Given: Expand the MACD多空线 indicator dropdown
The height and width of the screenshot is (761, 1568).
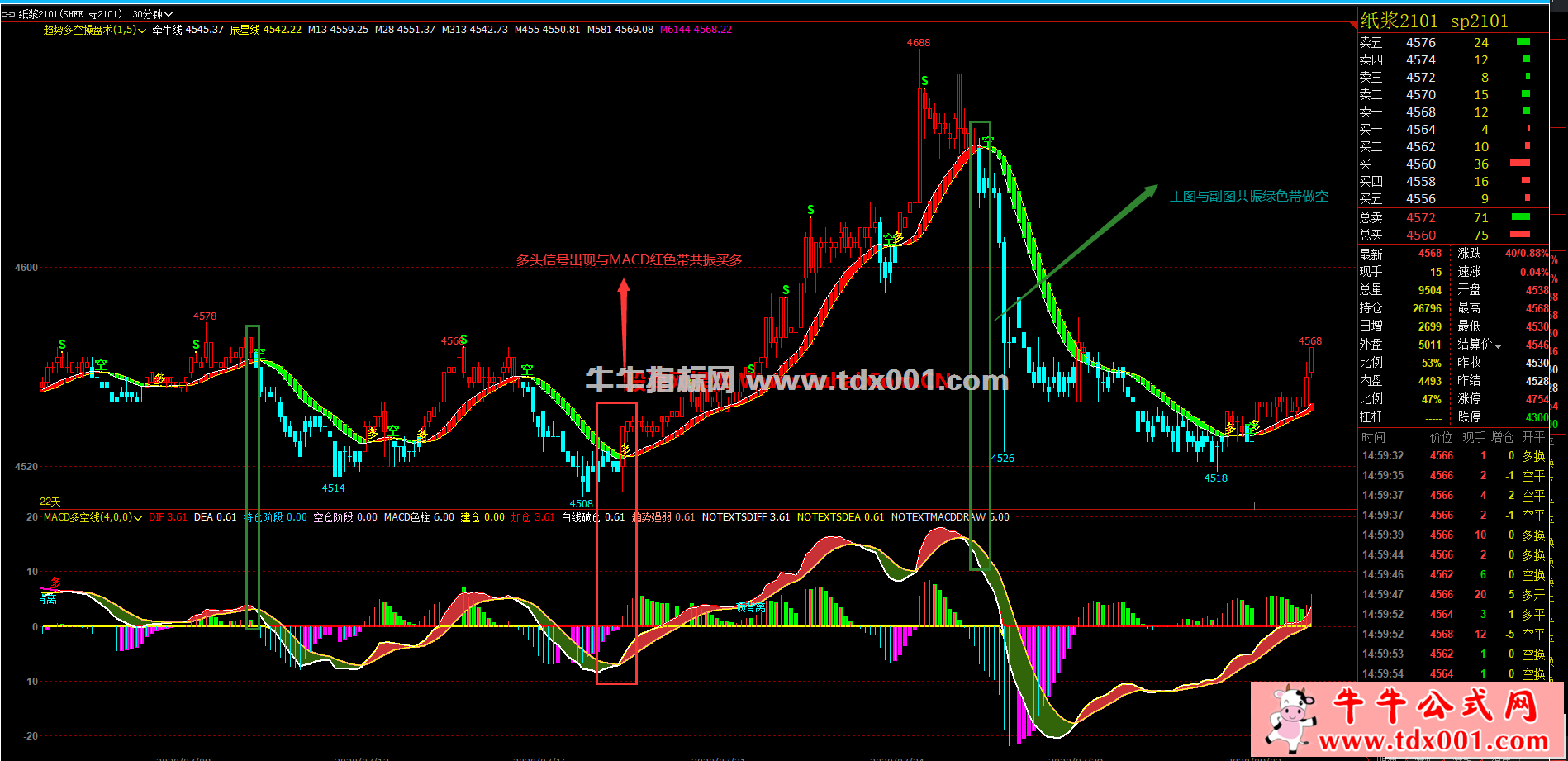Looking at the screenshot, I should [138, 517].
